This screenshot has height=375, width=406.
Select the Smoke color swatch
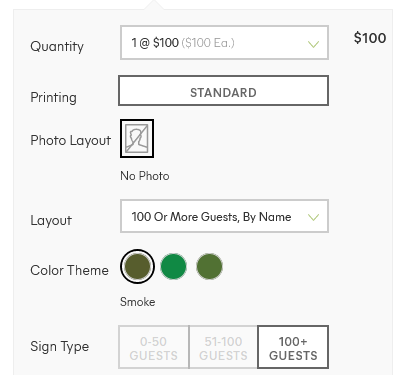pos(137,266)
